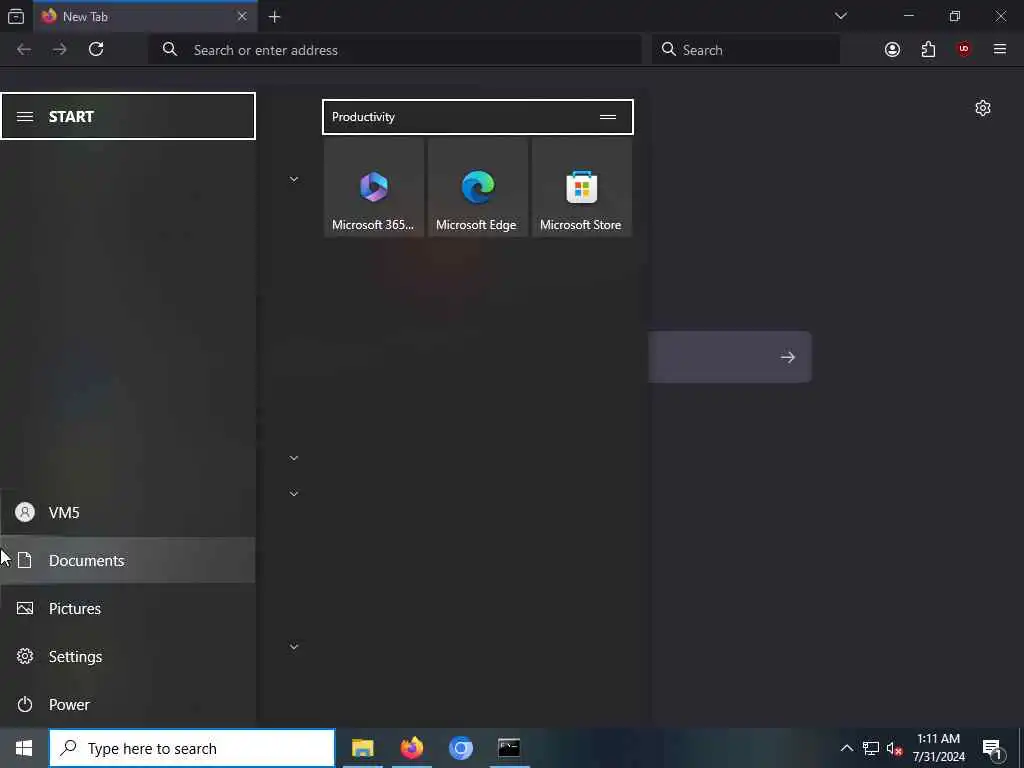Click the muted volume tray icon

895,748
